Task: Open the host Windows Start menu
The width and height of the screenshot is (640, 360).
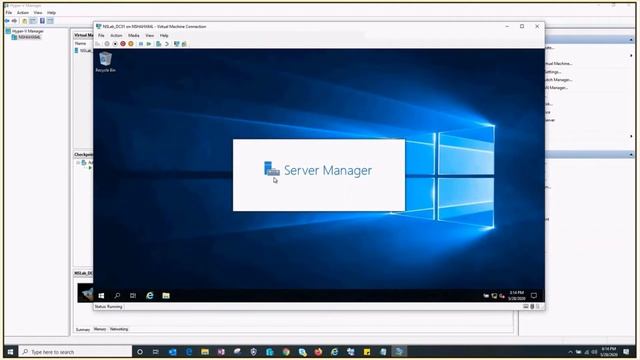Action: pos(10,351)
